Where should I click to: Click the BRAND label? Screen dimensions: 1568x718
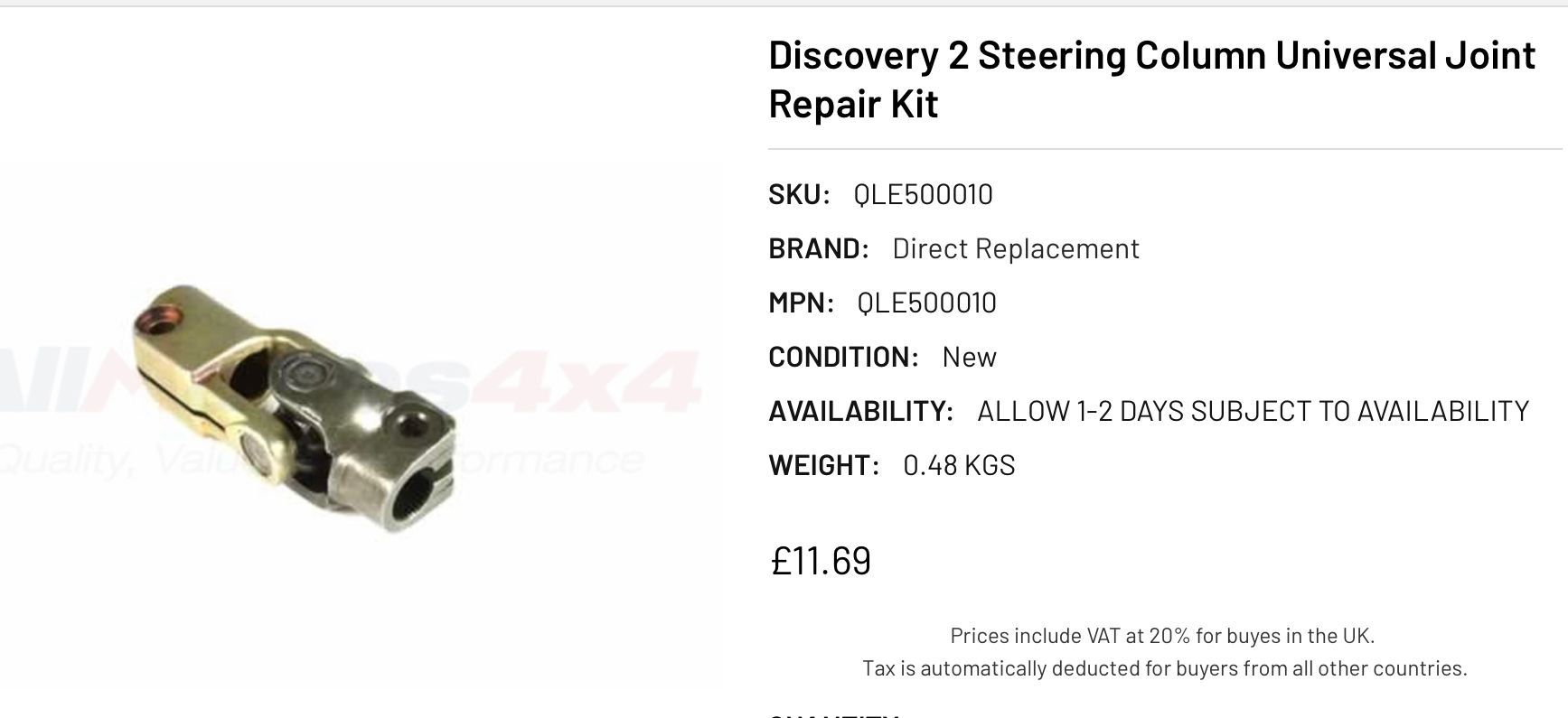(819, 248)
